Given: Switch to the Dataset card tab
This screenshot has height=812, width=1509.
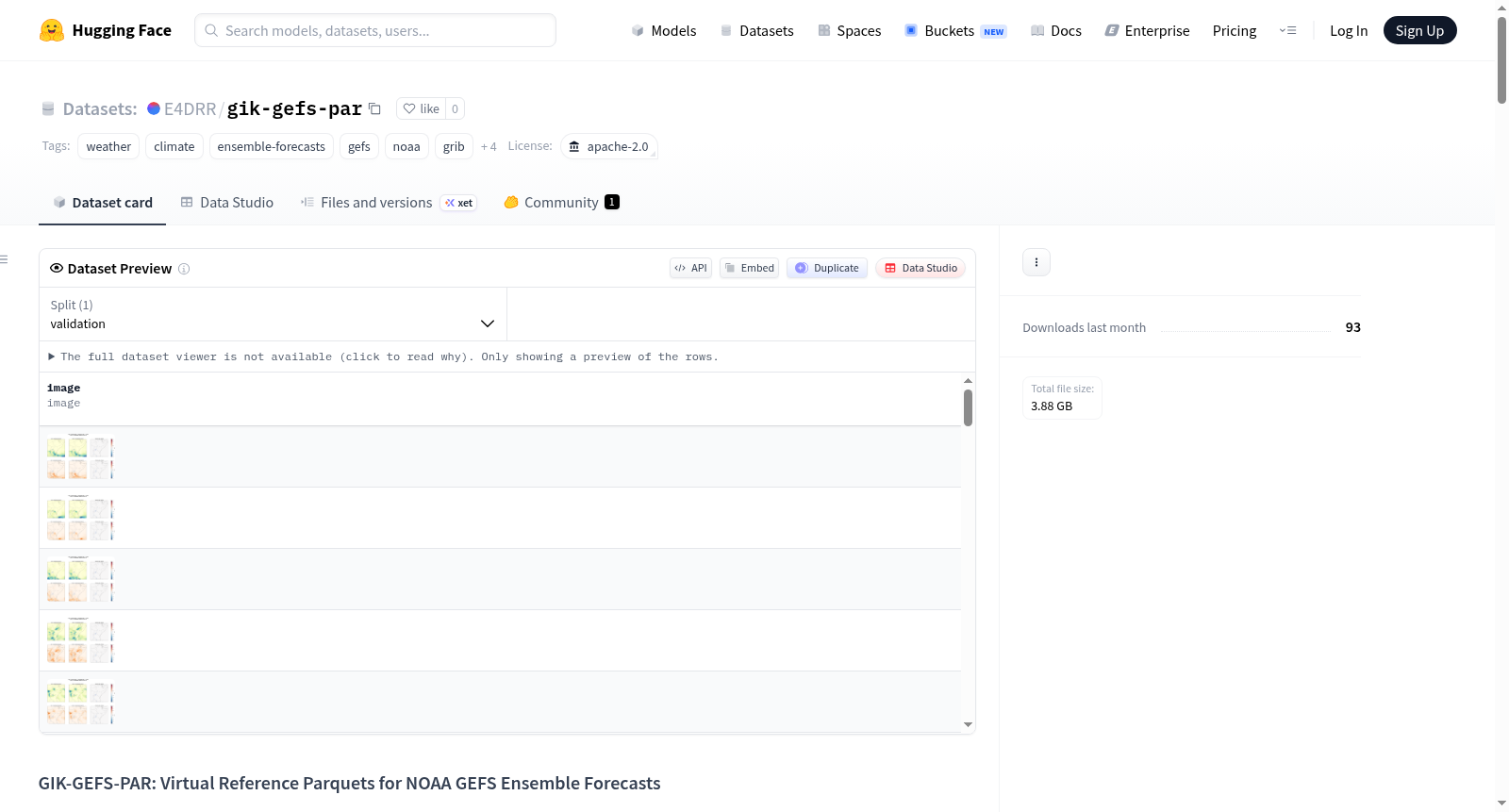Looking at the screenshot, I should pyautogui.click(x=103, y=202).
